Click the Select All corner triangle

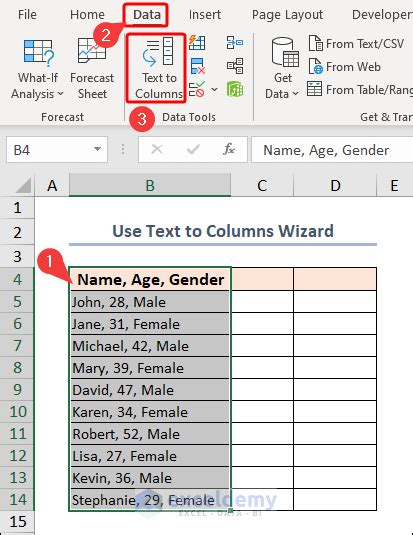click(x=23, y=185)
